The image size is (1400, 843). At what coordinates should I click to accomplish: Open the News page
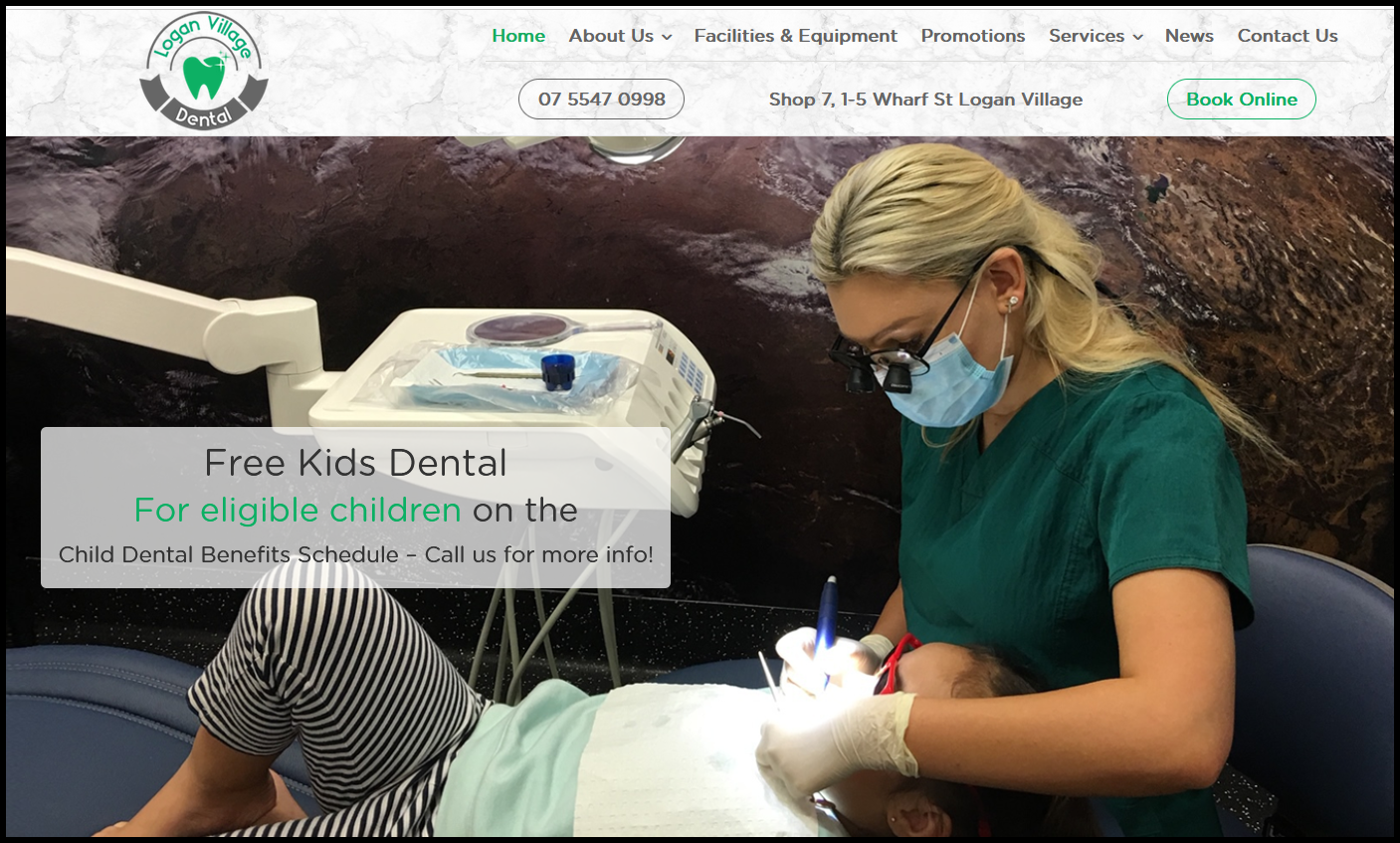pos(1189,36)
